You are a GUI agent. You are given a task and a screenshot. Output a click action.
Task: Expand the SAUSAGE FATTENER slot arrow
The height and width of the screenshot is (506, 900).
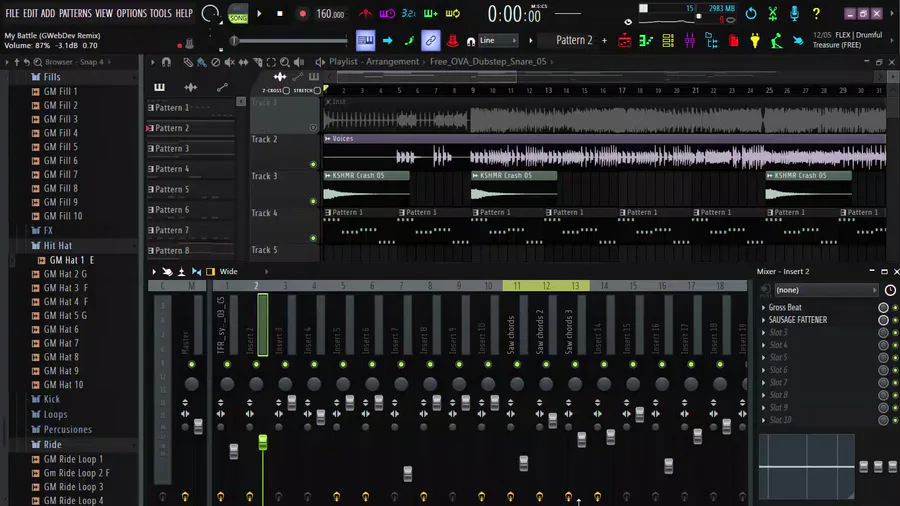763,320
